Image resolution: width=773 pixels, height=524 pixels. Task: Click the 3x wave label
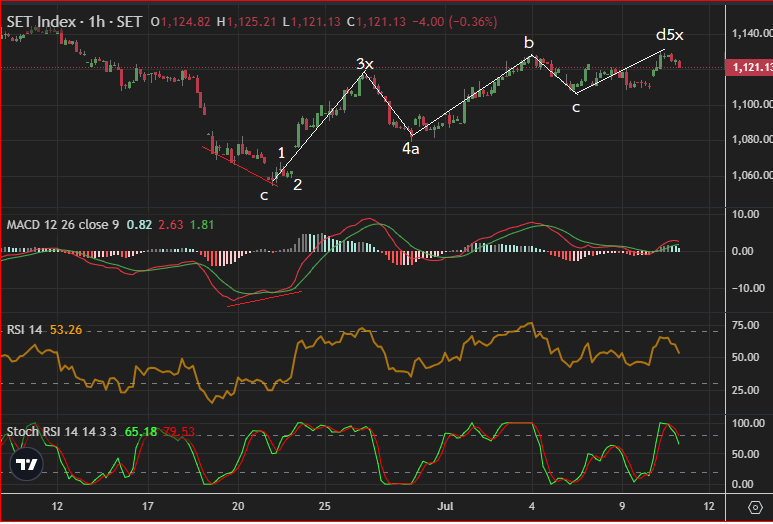(x=365, y=64)
